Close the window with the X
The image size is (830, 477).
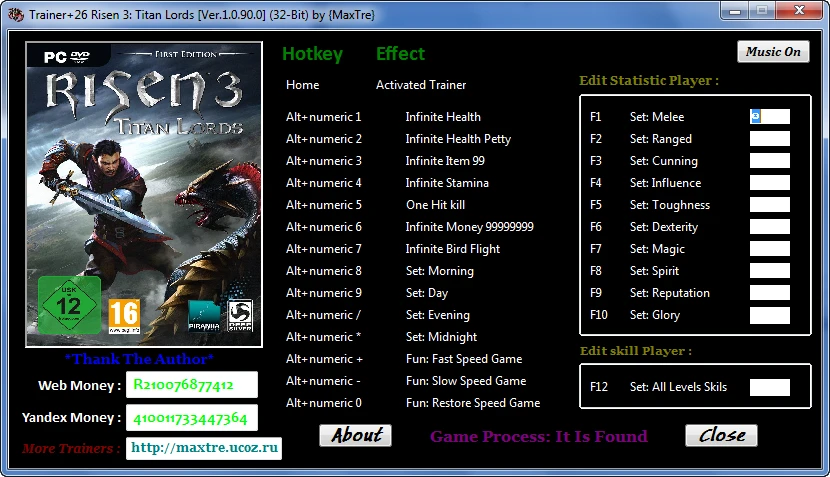click(799, 10)
